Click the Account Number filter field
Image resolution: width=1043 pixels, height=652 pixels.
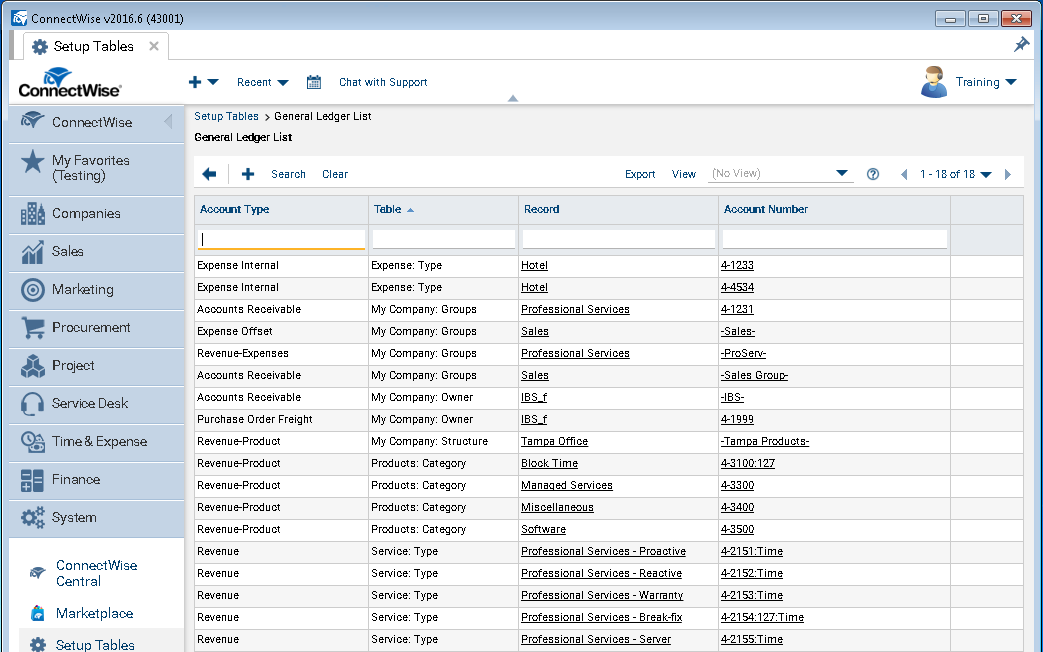[x=834, y=240]
